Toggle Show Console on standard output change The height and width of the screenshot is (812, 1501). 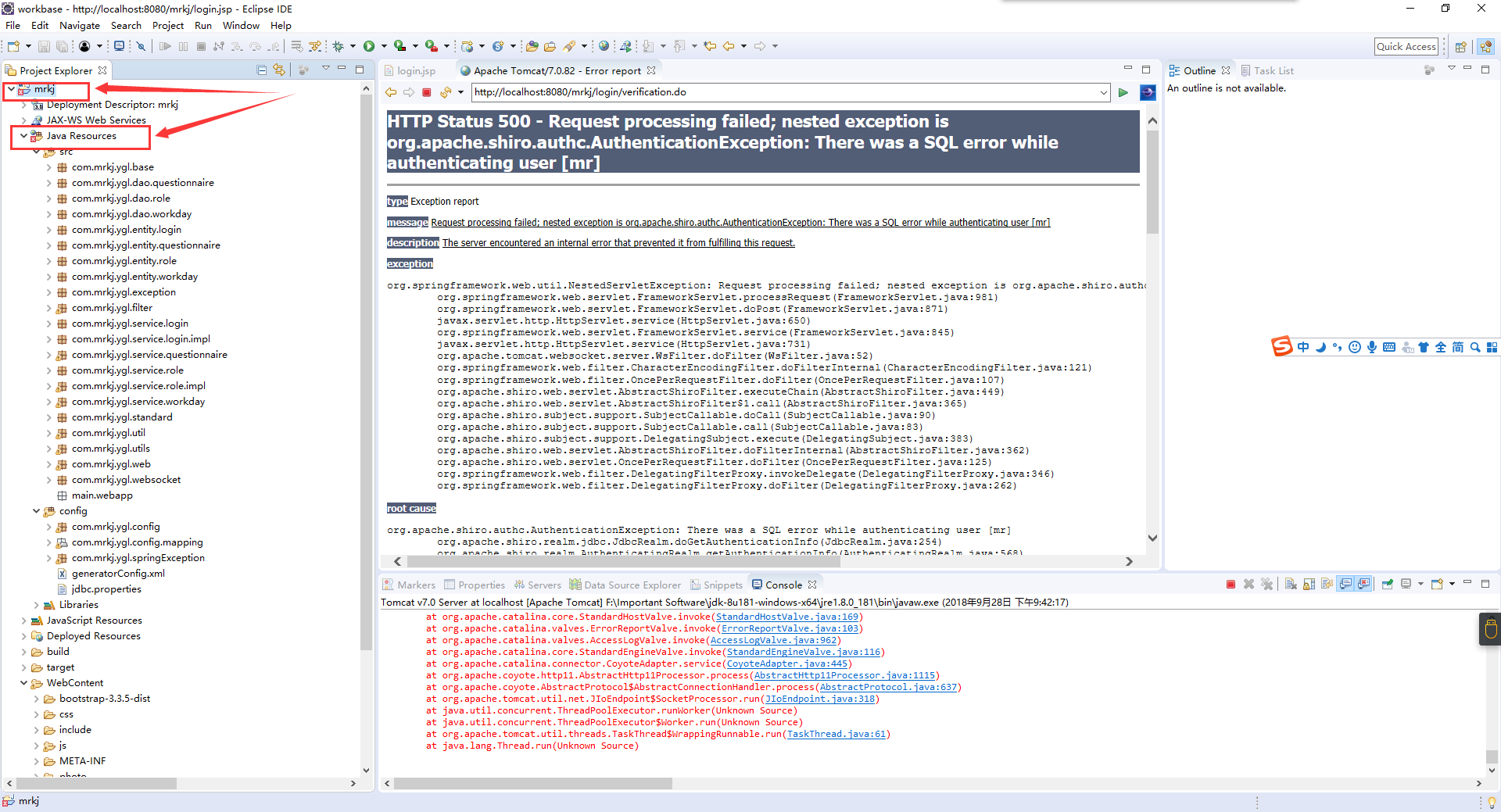1345,585
